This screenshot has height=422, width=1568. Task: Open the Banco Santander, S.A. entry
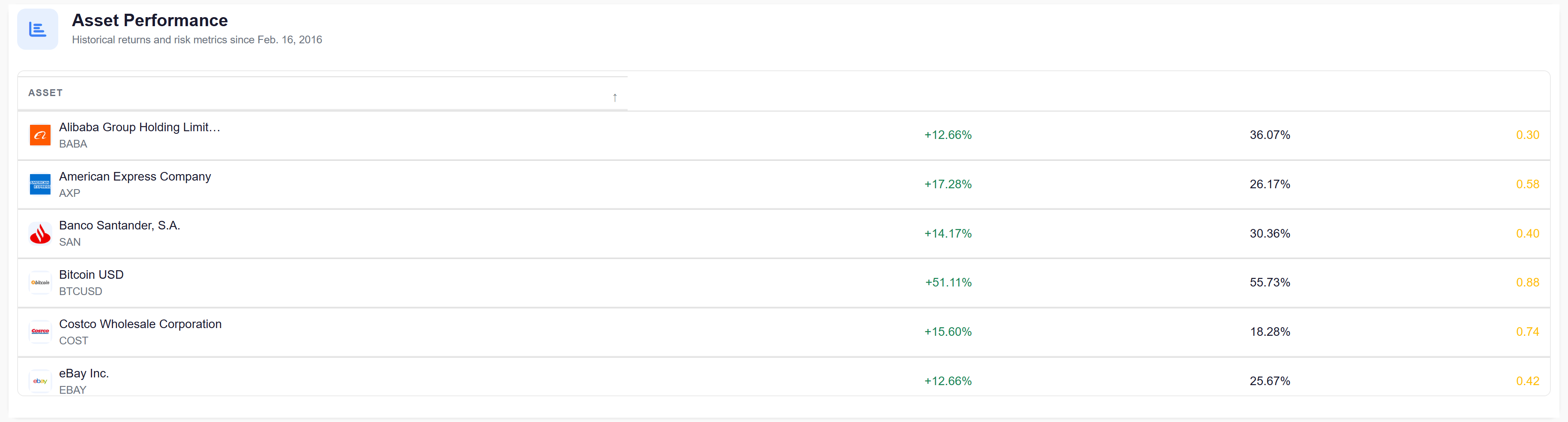(119, 225)
